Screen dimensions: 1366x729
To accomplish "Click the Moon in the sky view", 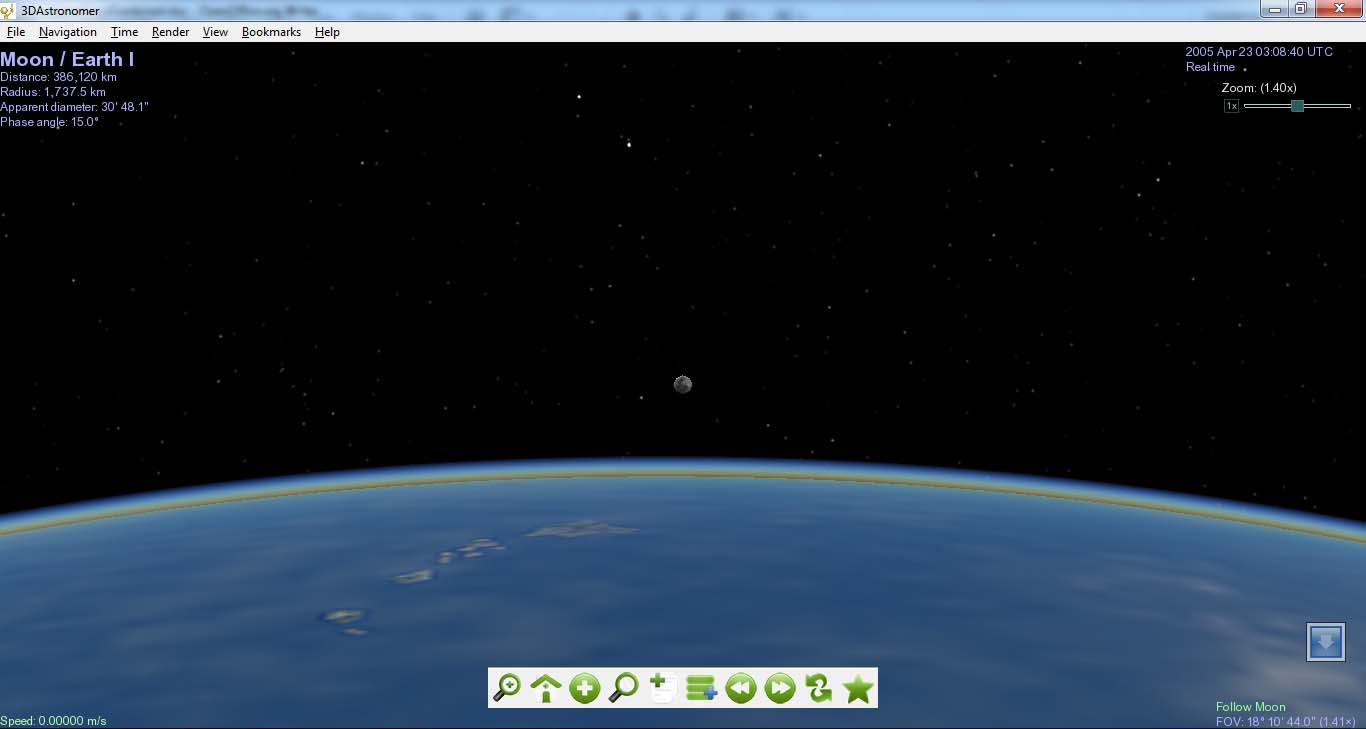I will tap(683, 384).
